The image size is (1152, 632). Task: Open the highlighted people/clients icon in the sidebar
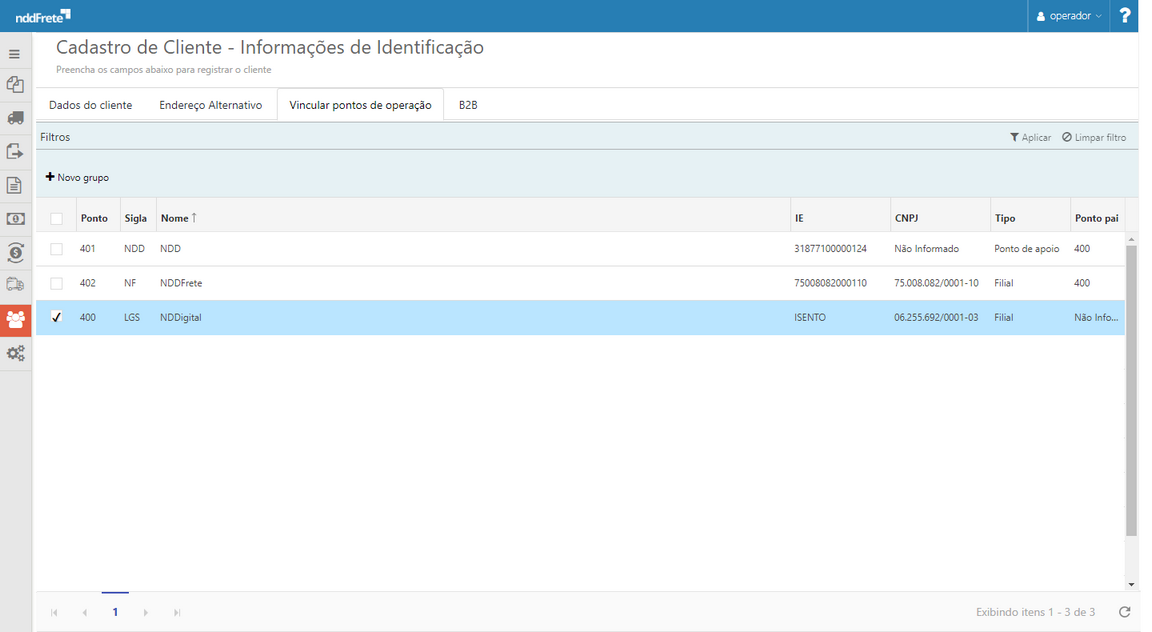[15, 318]
